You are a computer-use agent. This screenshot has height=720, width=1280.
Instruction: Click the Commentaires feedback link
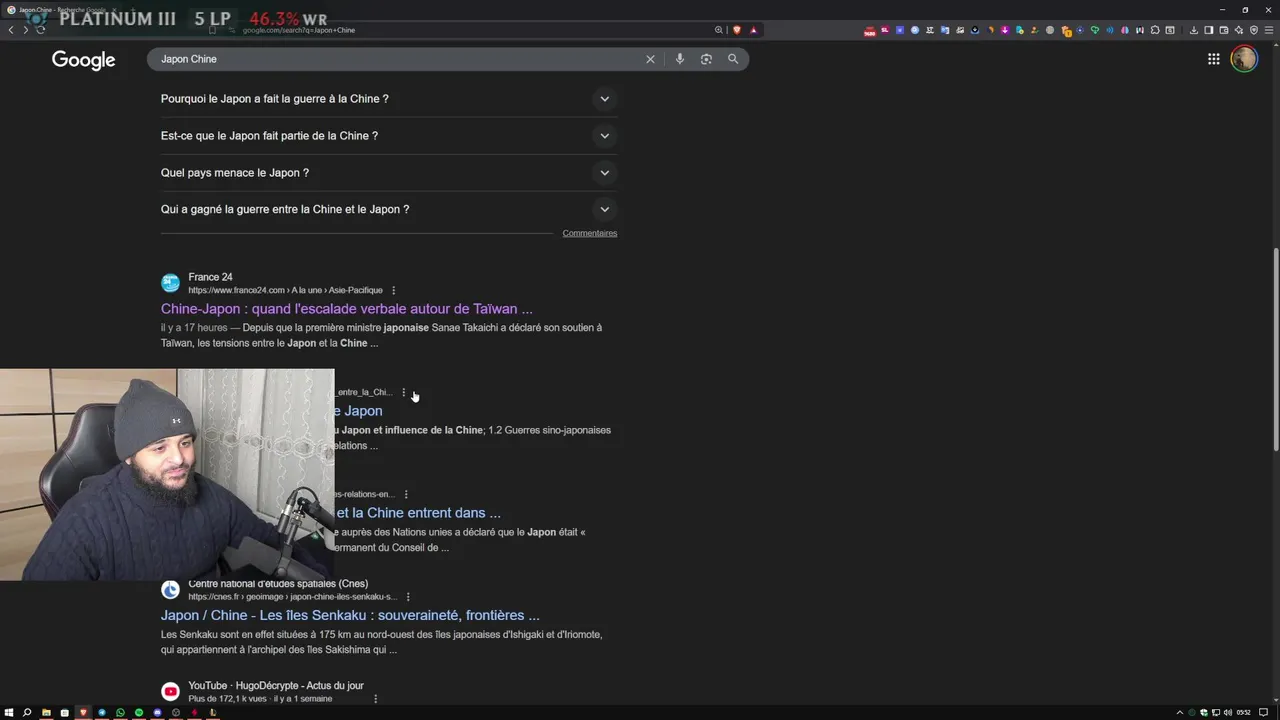pos(590,233)
